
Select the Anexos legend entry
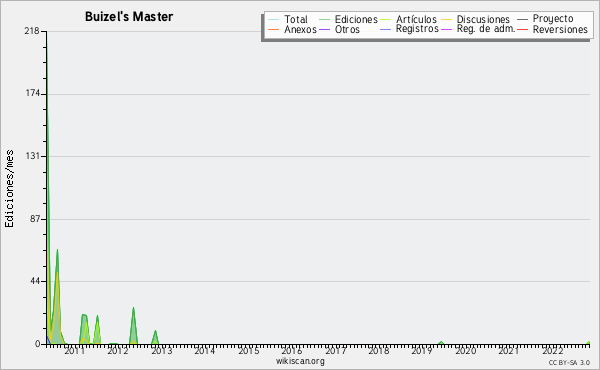(x=292, y=29)
